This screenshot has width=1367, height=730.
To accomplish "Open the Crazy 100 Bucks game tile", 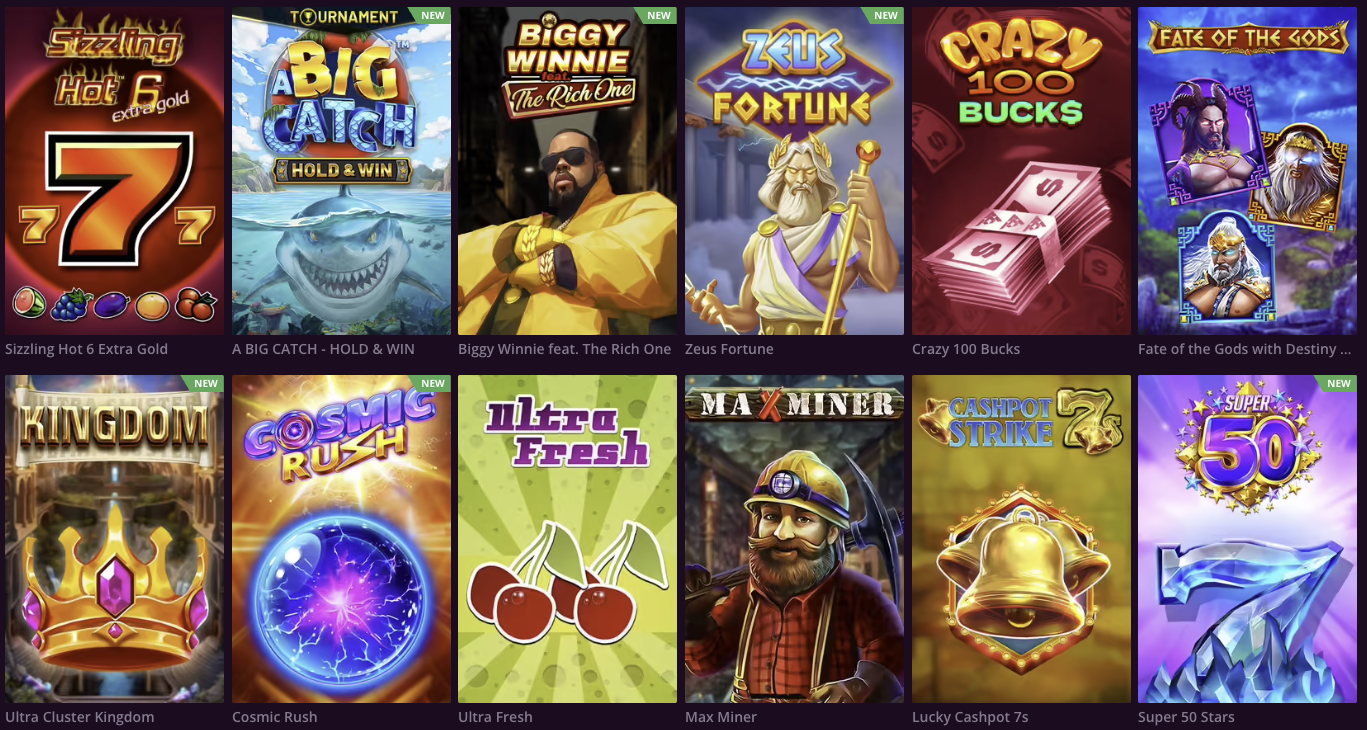I will (1021, 171).
